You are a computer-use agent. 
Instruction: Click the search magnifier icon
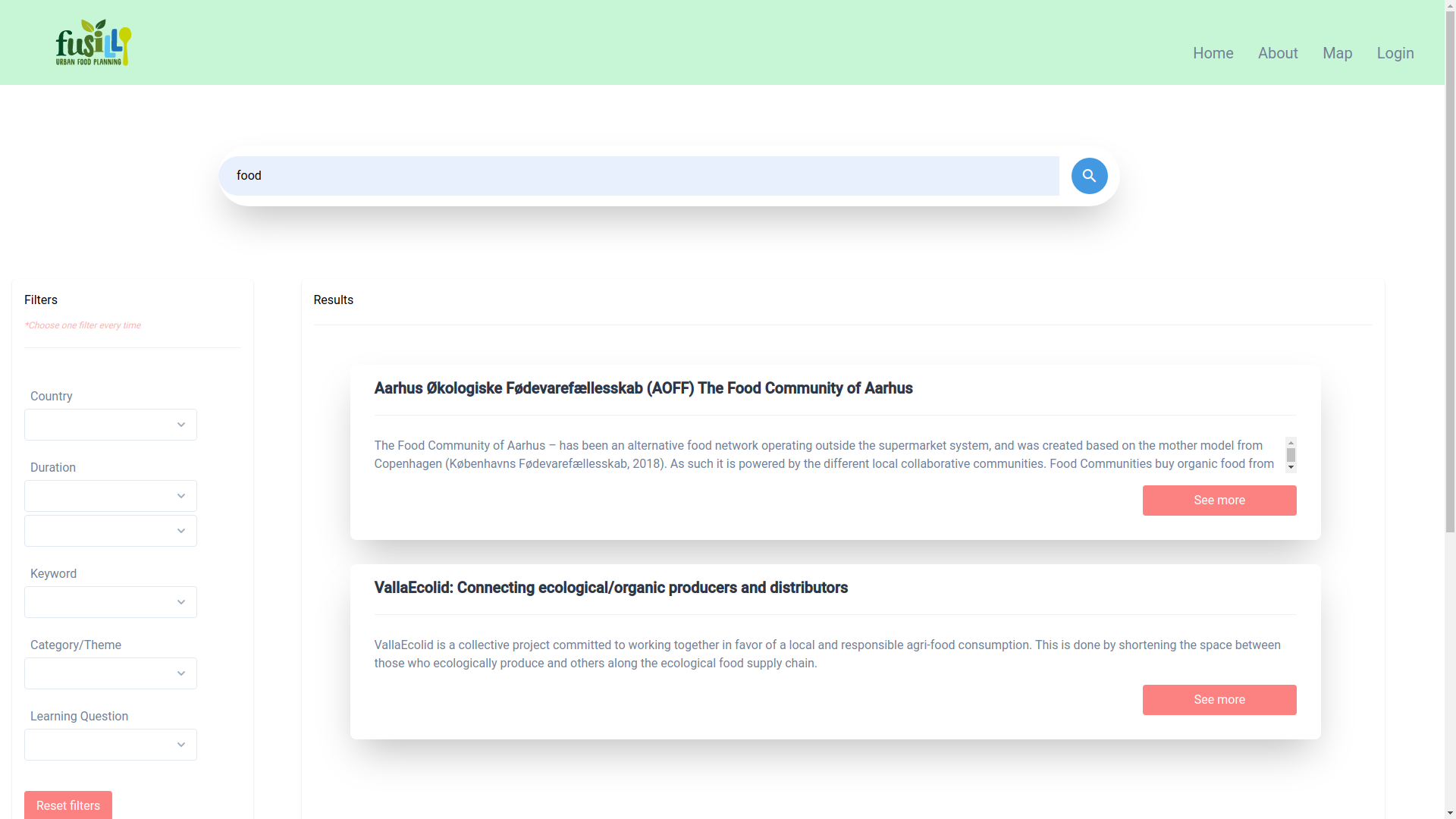click(1089, 176)
